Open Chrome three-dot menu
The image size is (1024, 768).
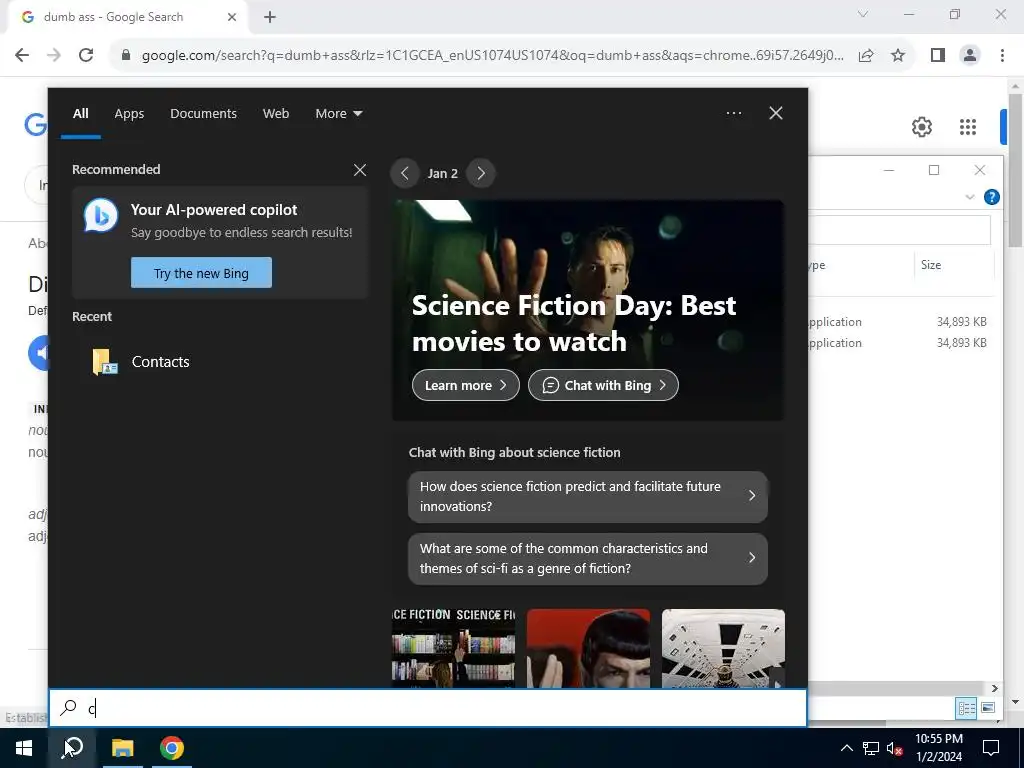1002,55
